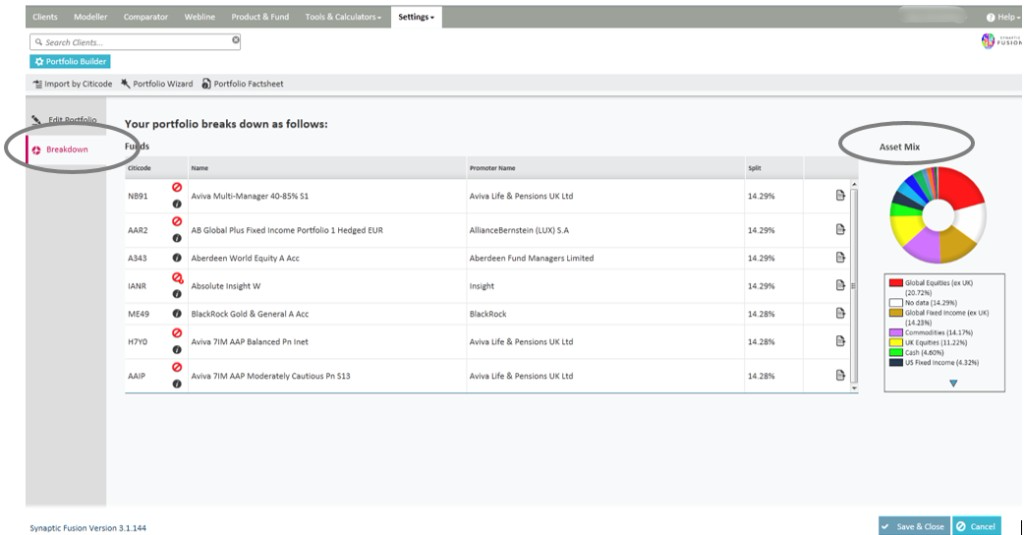
Task: Open factsheet document for BlackRock Gold & General
Action: point(840,313)
